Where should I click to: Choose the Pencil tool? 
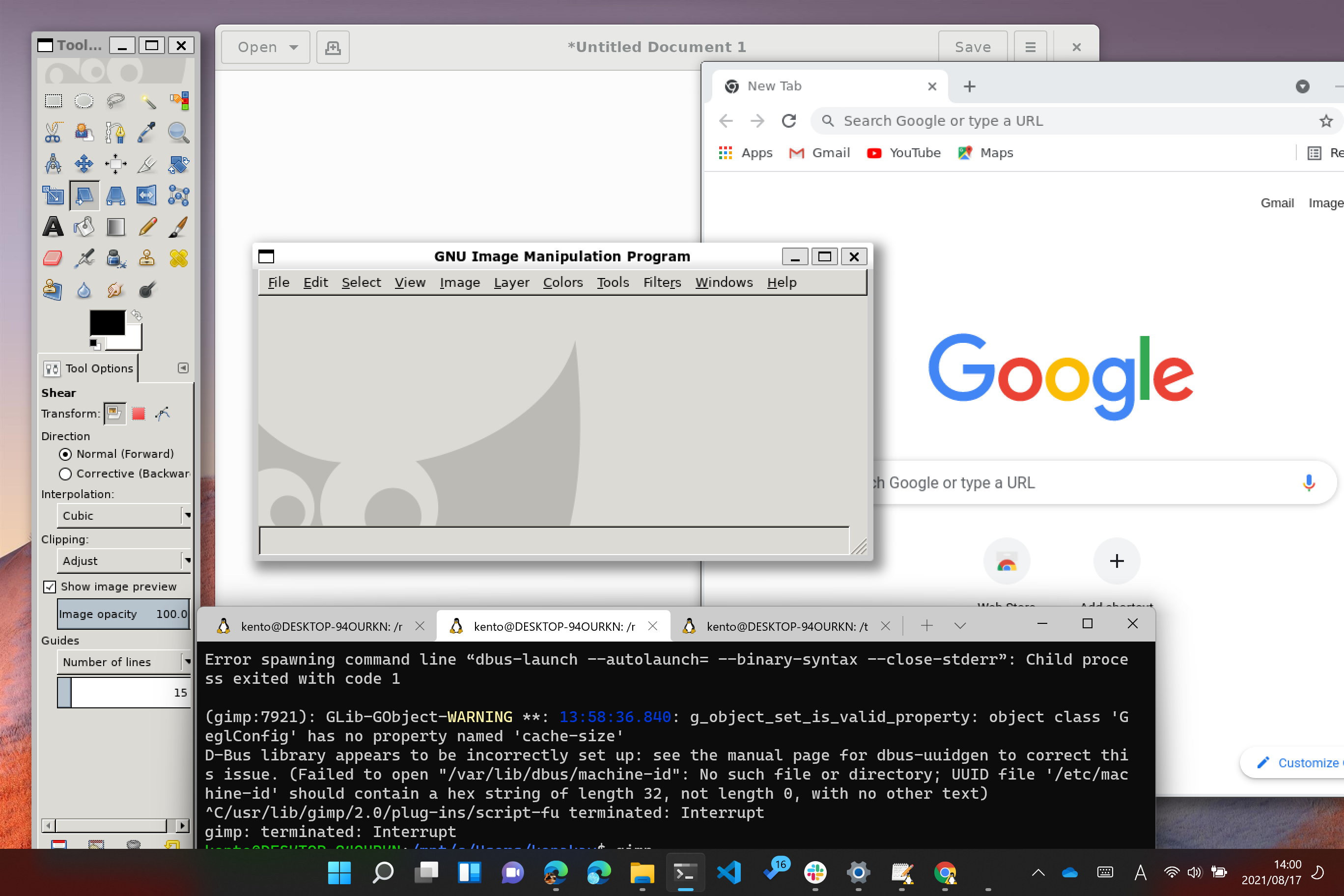click(147, 227)
